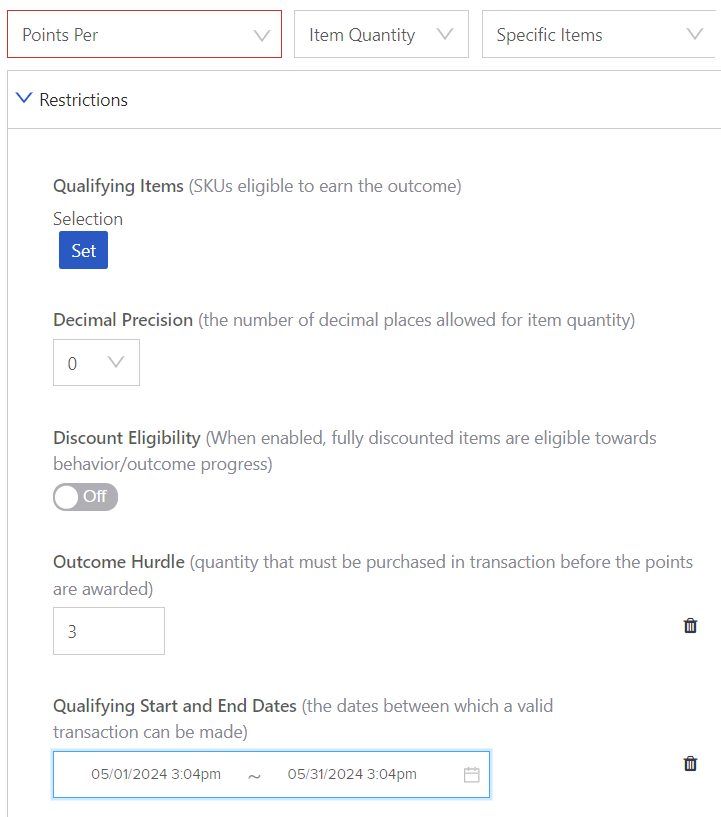Open the calendar picker icon in the date range

pos(471,775)
